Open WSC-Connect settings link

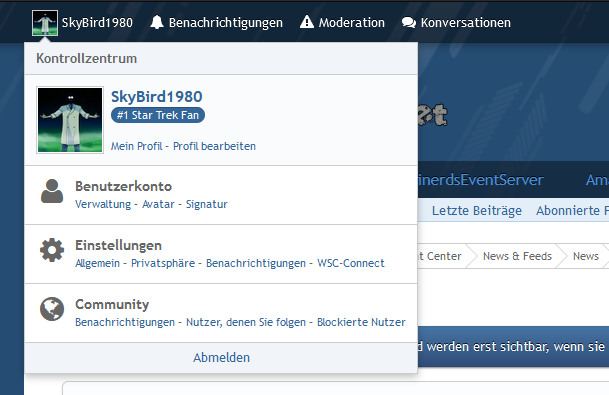(x=351, y=263)
